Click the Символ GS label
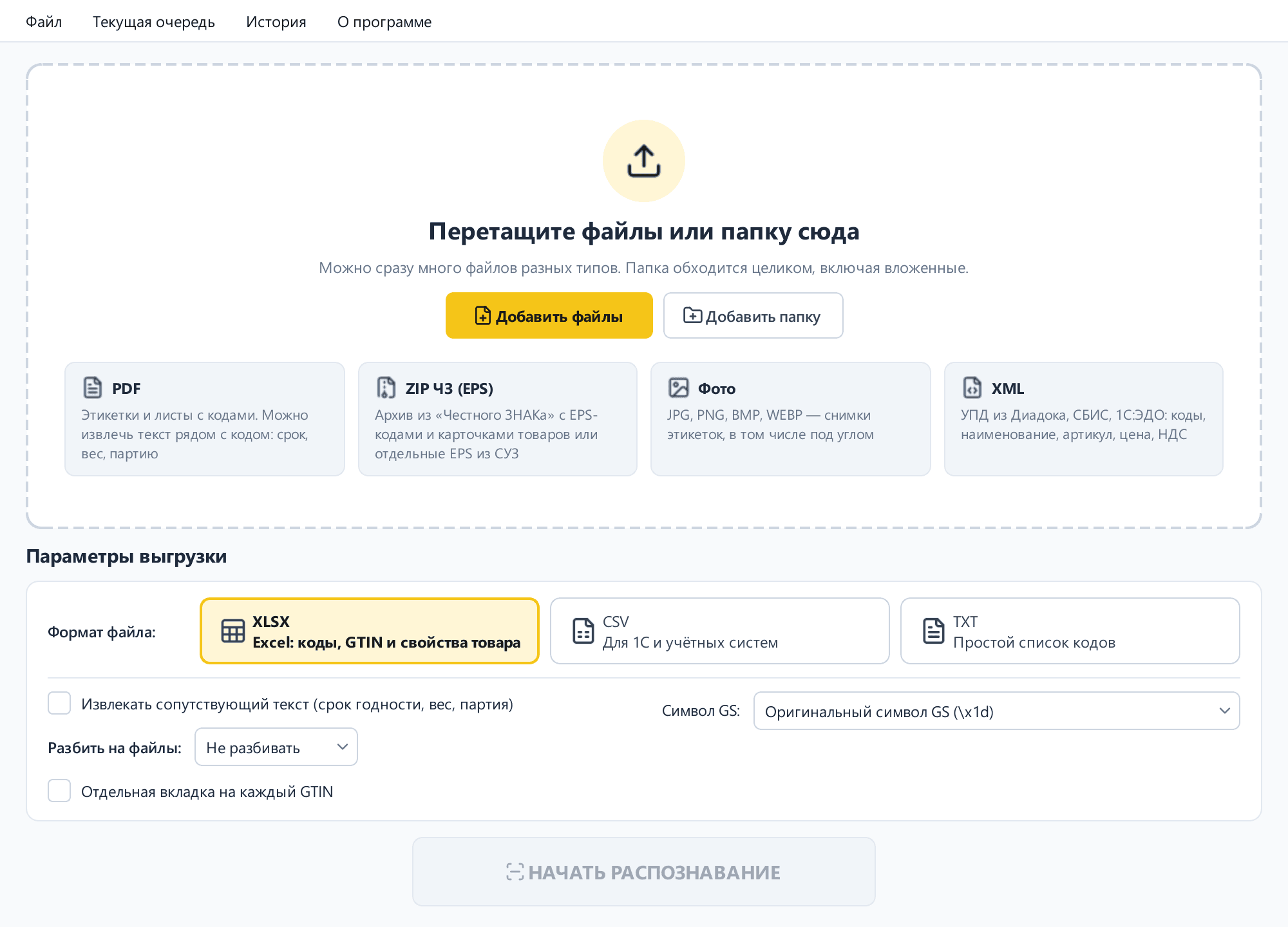 tap(701, 711)
